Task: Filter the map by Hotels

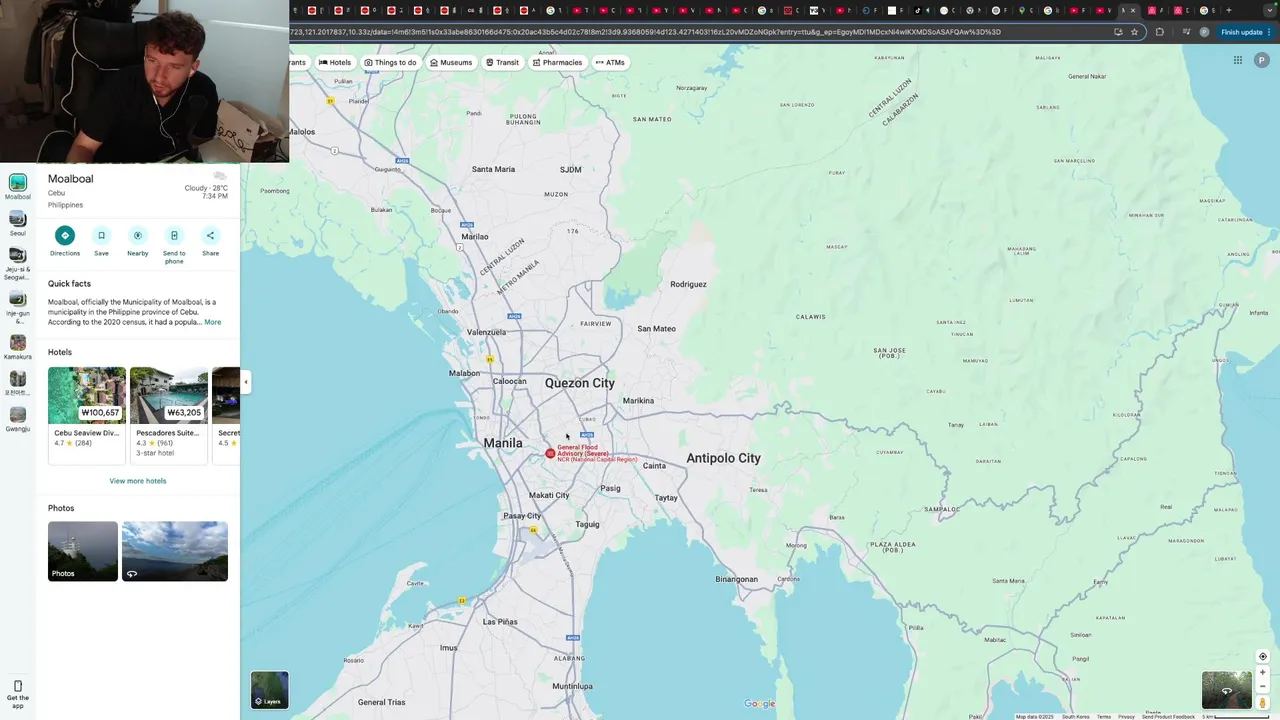Action: pyautogui.click(x=335, y=62)
